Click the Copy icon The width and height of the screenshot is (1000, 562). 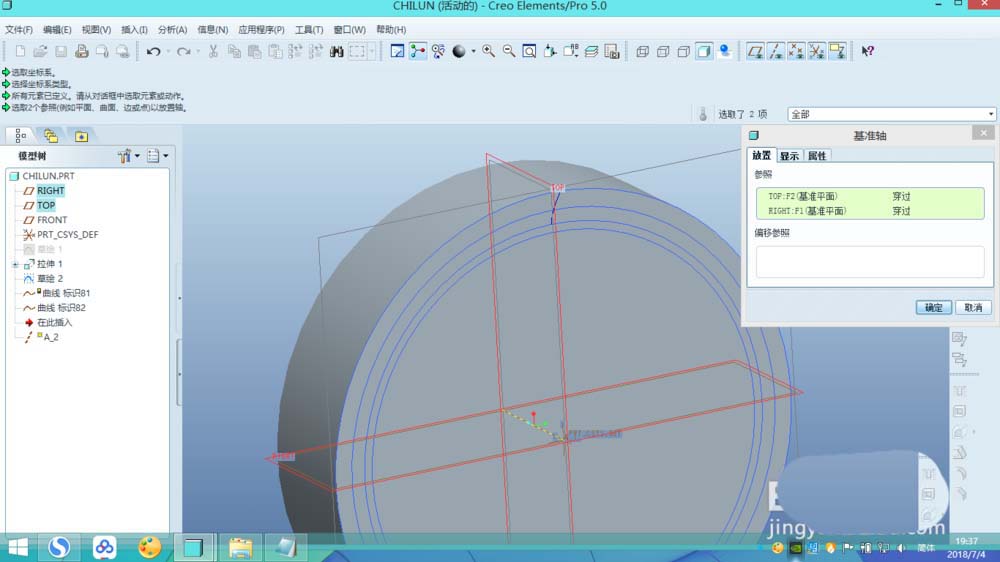[234, 51]
